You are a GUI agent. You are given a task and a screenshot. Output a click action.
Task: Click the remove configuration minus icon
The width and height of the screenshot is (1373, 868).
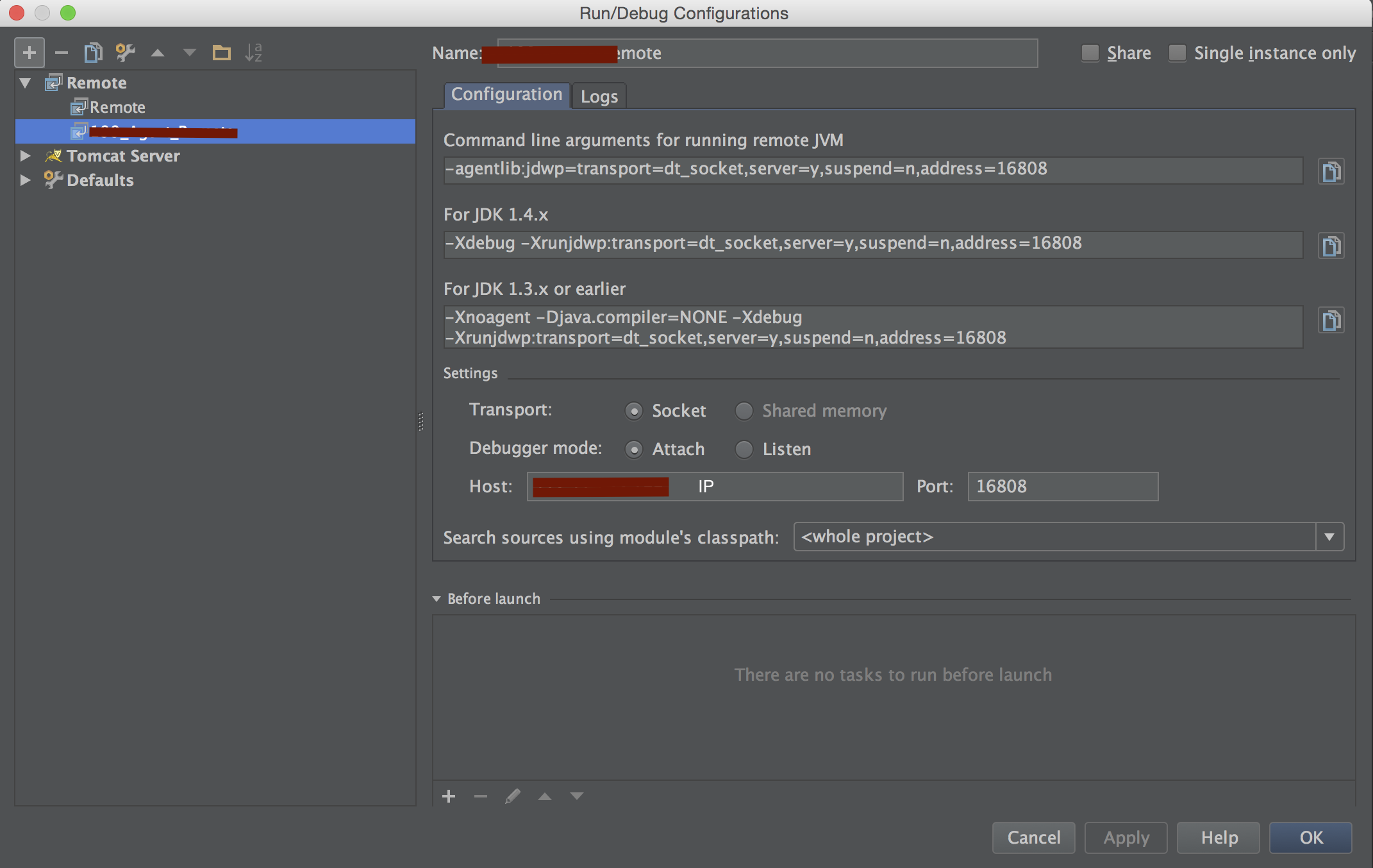click(x=62, y=53)
